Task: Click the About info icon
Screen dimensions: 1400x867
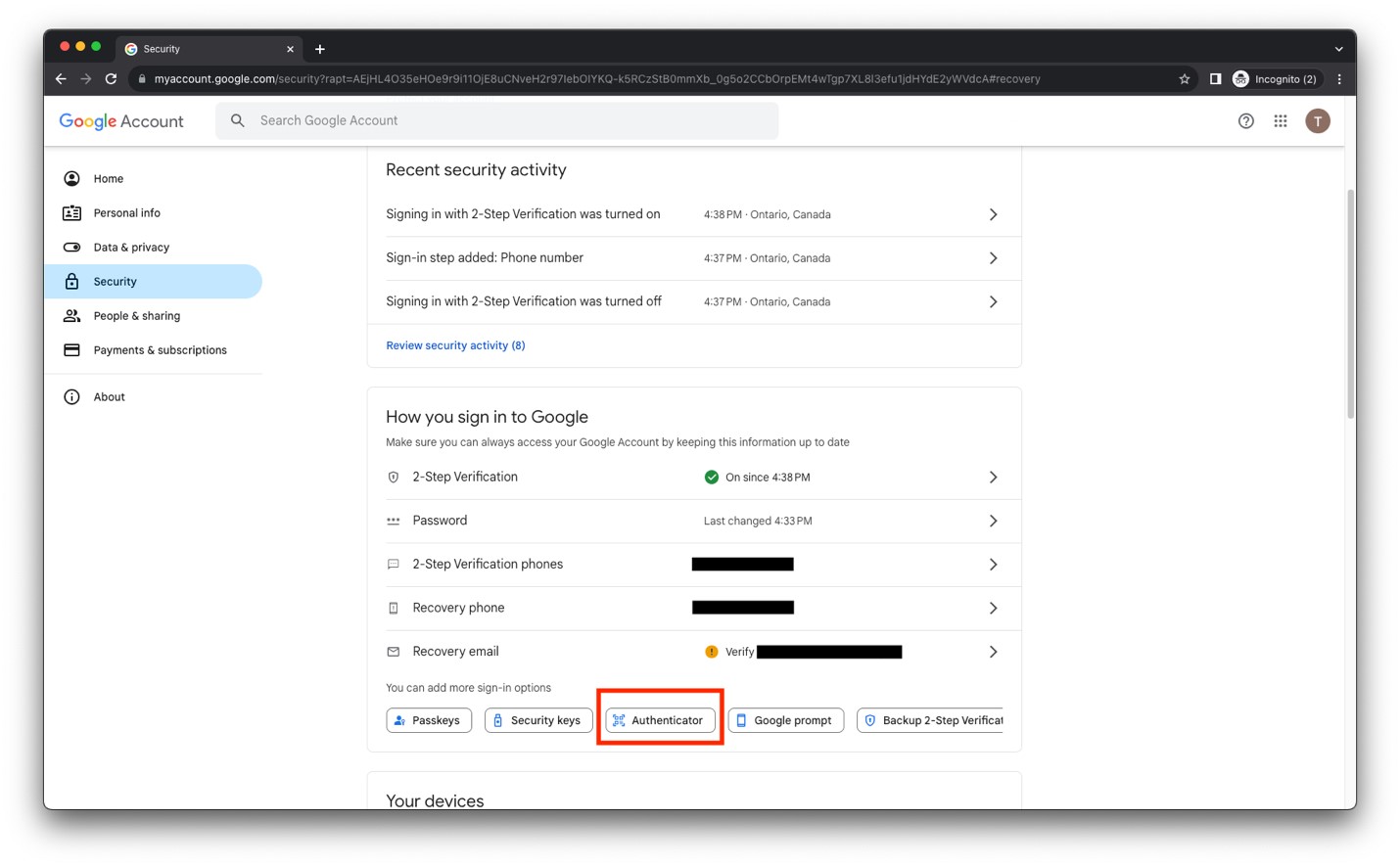Action: click(x=71, y=397)
